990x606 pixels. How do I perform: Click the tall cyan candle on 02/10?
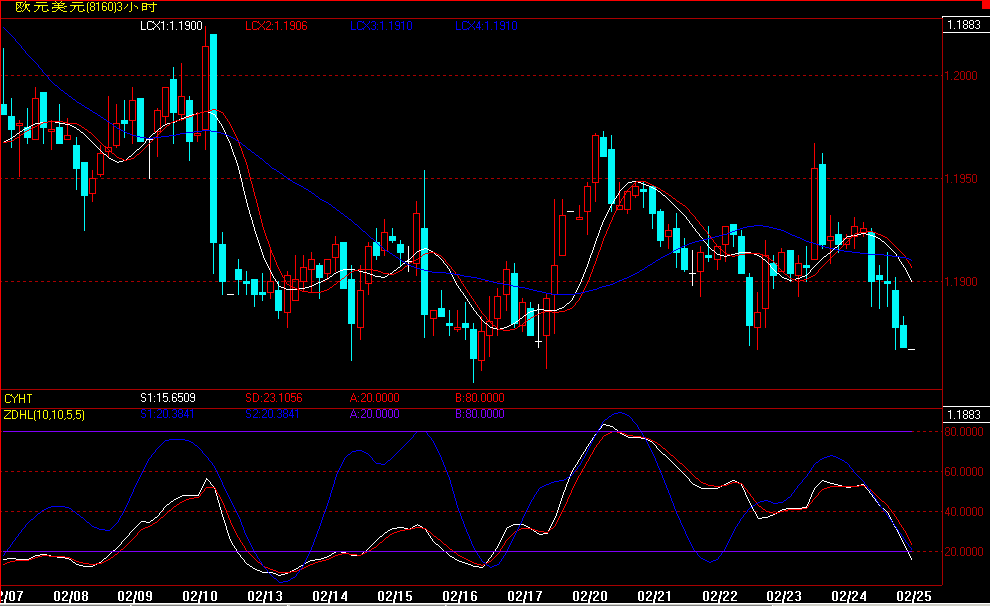[x=213, y=138]
